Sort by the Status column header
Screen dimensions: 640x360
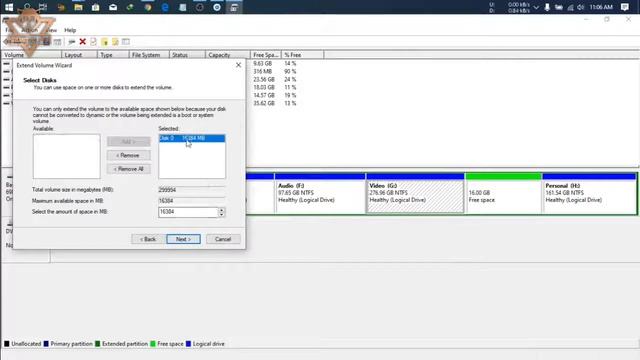(x=187, y=55)
